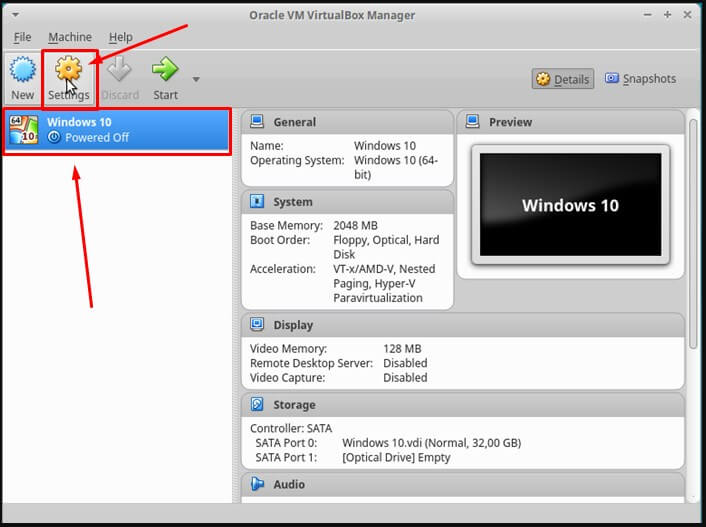Click the Powered Off status icon
The height and width of the screenshot is (527, 706).
[x=54, y=137]
